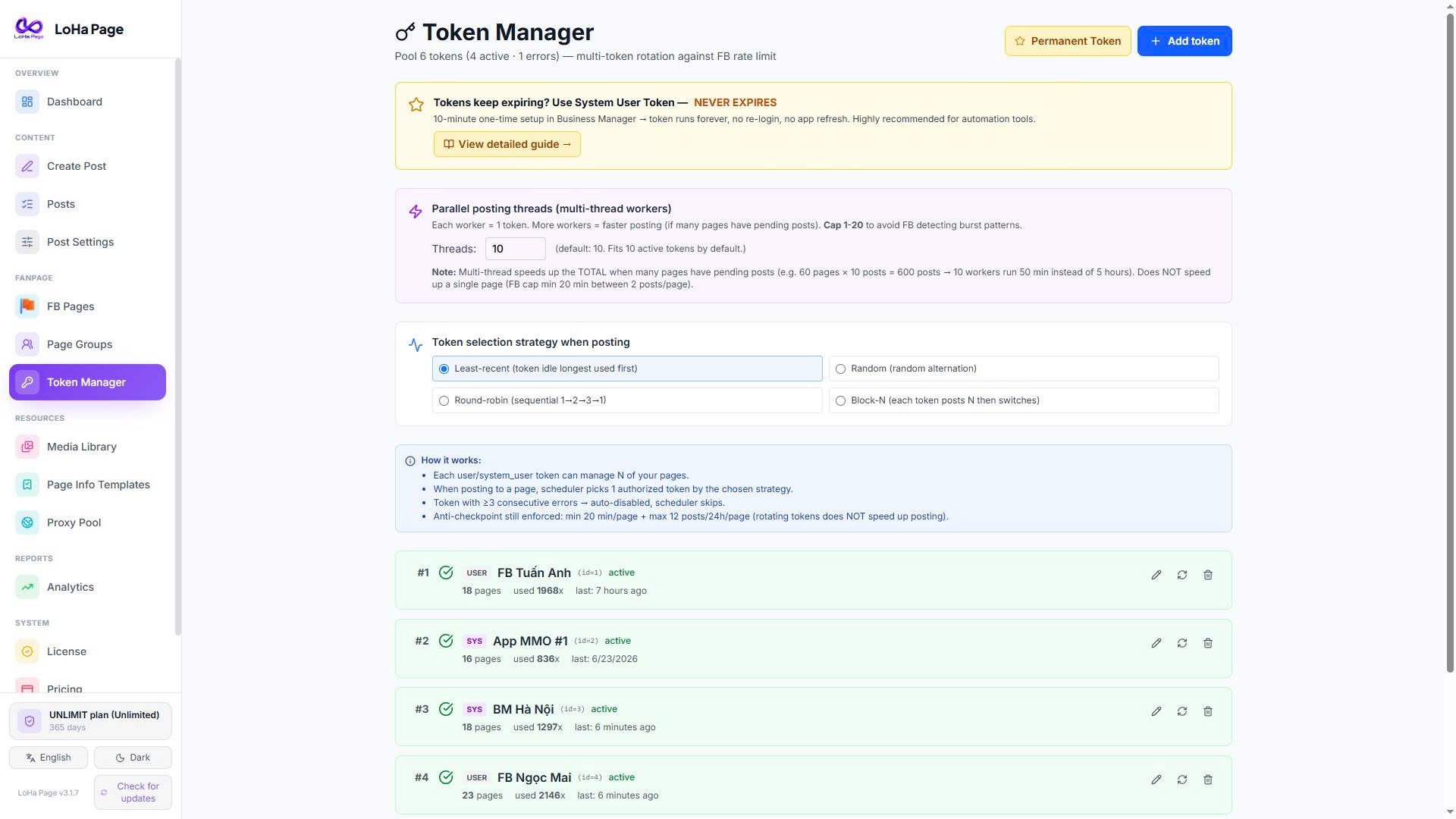Click status check icon for App MMO #1
Image resolution: width=1456 pixels, height=819 pixels.
(x=446, y=641)
